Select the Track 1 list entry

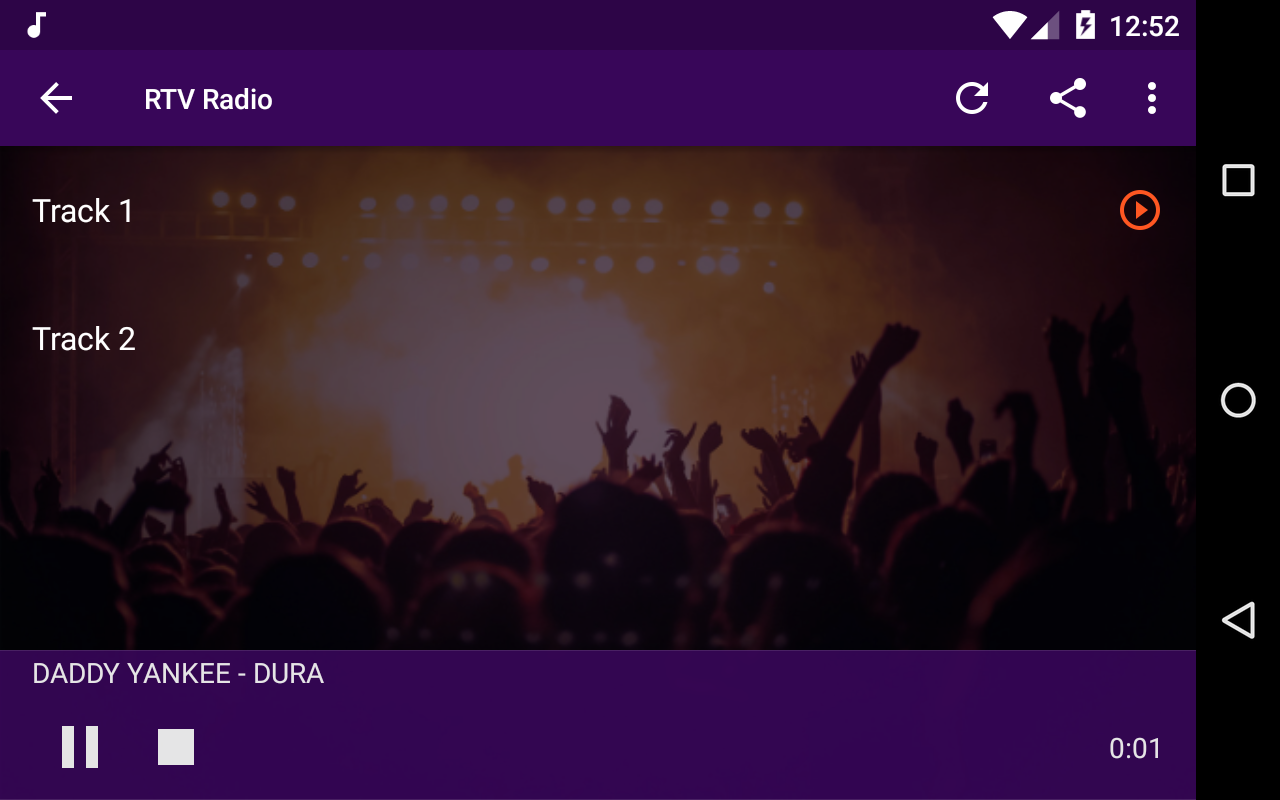[598, 211]
